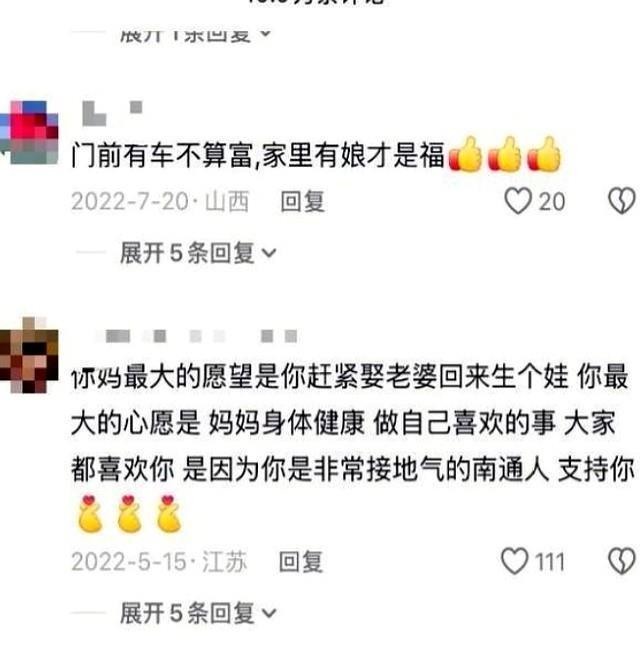Select the long comment about 妈妈身体健康
This screenshot has height=651, width=640.
click(x=352, y=423)
